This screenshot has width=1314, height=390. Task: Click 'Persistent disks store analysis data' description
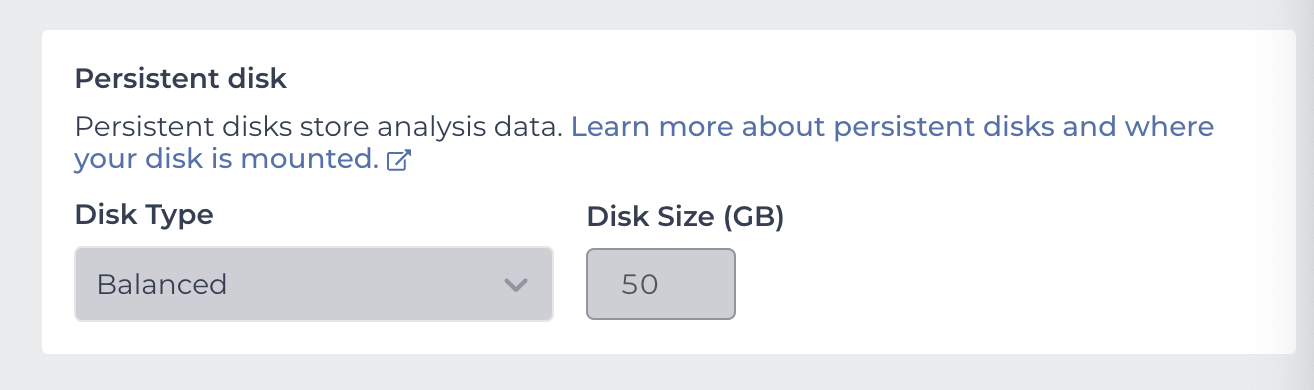319,128
